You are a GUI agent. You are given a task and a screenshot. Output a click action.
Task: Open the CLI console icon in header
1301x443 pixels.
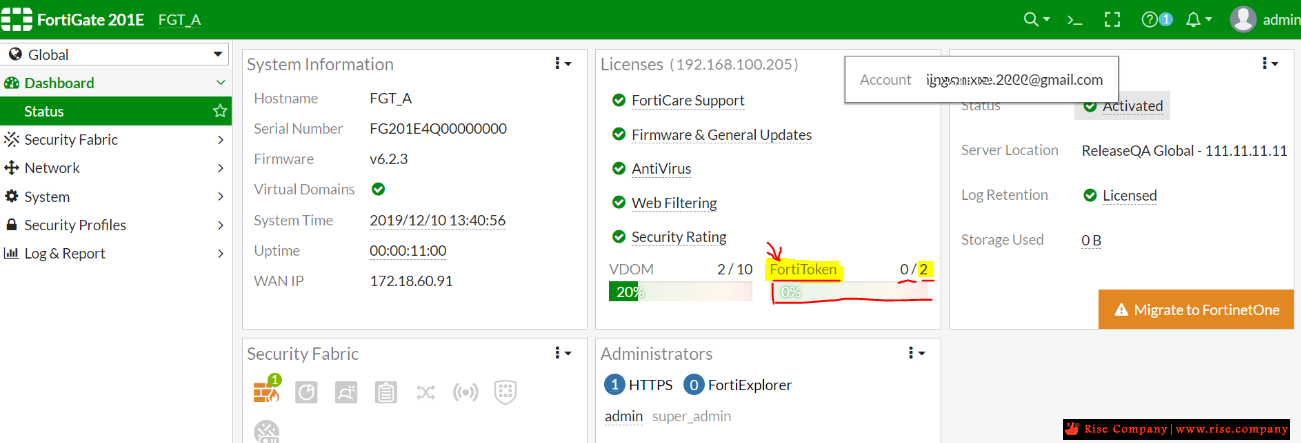[1075, 19]
